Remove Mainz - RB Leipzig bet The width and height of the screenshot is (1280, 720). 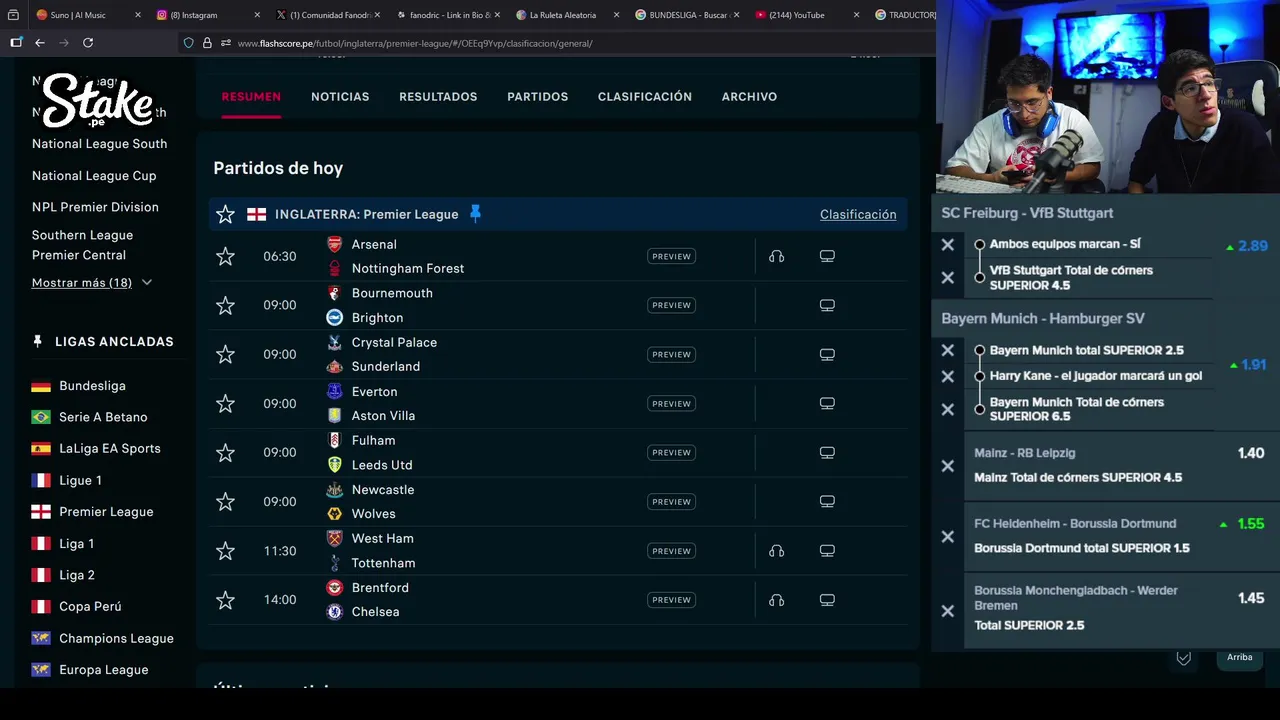(x=948, y=466)
